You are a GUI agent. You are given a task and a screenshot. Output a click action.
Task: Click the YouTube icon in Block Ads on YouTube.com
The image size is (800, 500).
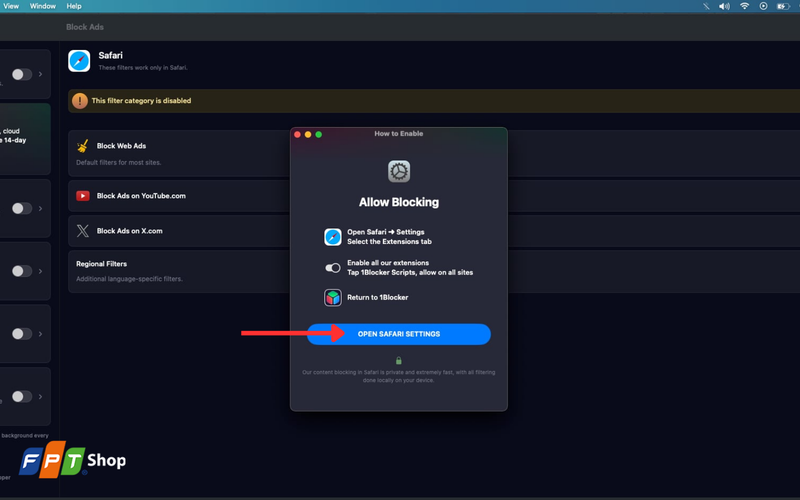(83, 196)
